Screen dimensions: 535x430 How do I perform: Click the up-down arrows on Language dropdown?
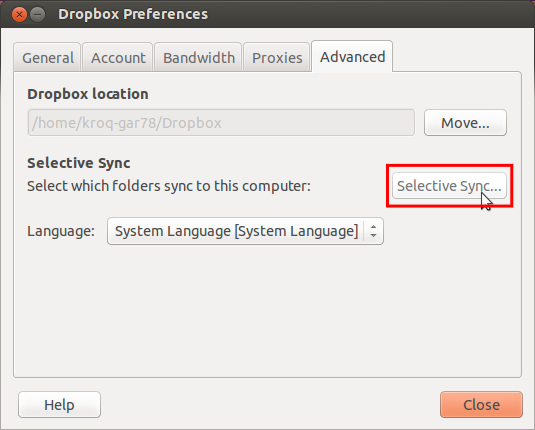[x=374, y=231]
